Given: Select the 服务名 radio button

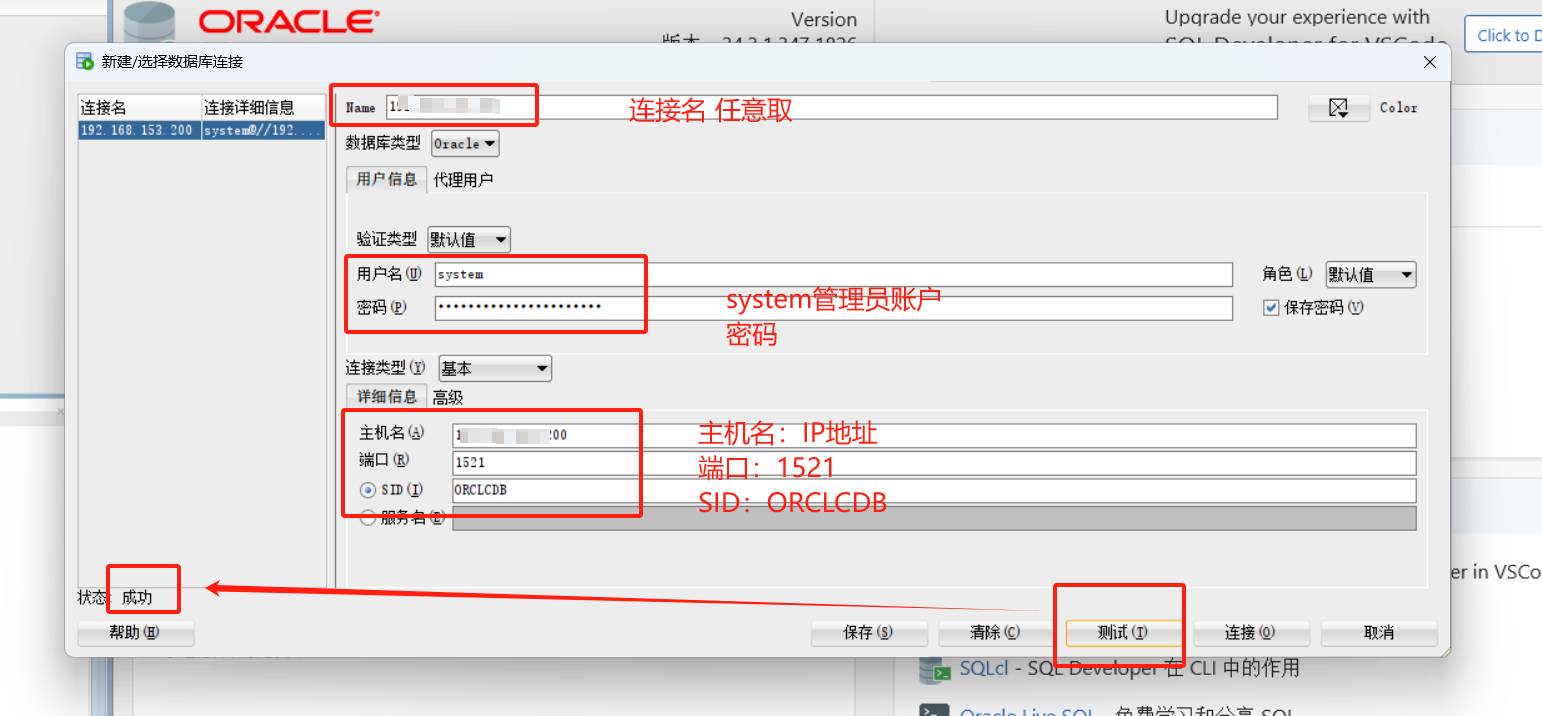Looking at the screenshot, I should (368, 518).
